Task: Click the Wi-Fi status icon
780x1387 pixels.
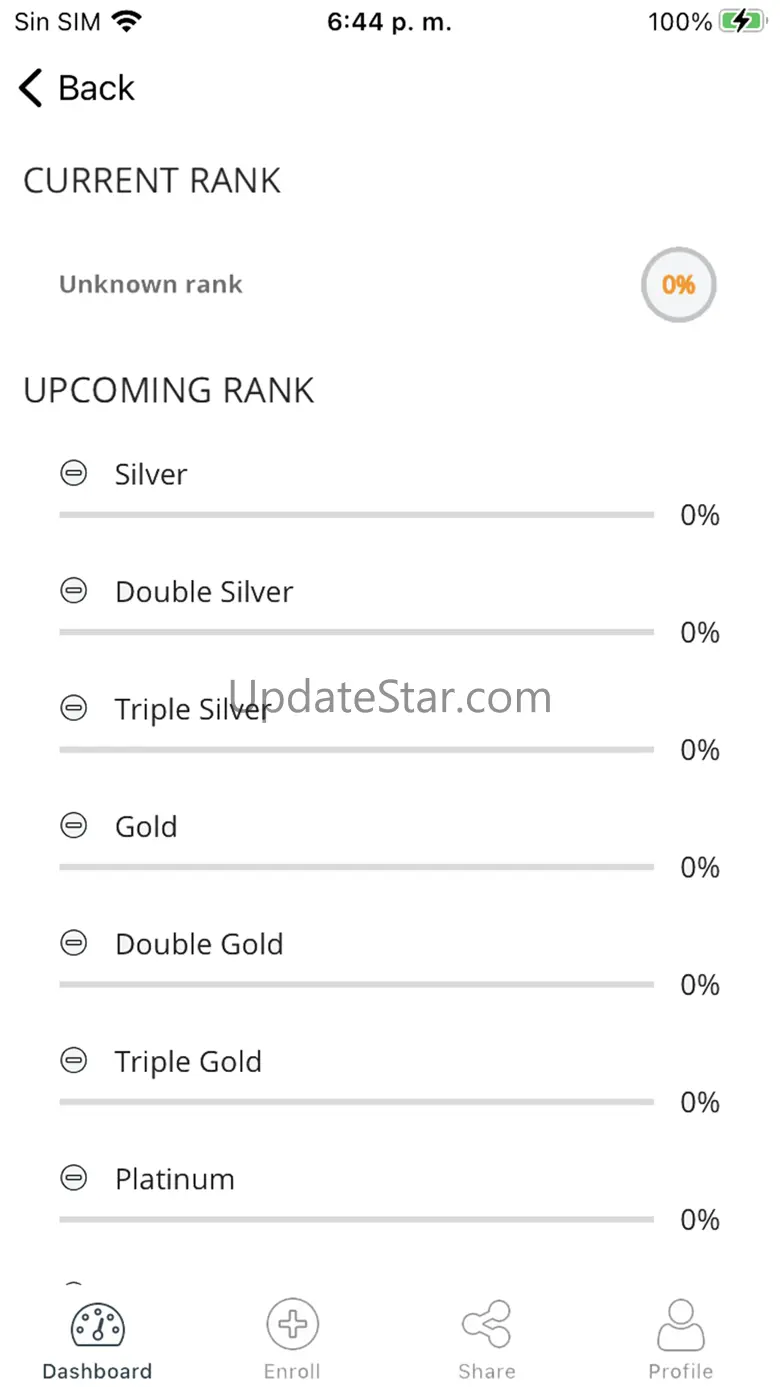Action: 126,22
